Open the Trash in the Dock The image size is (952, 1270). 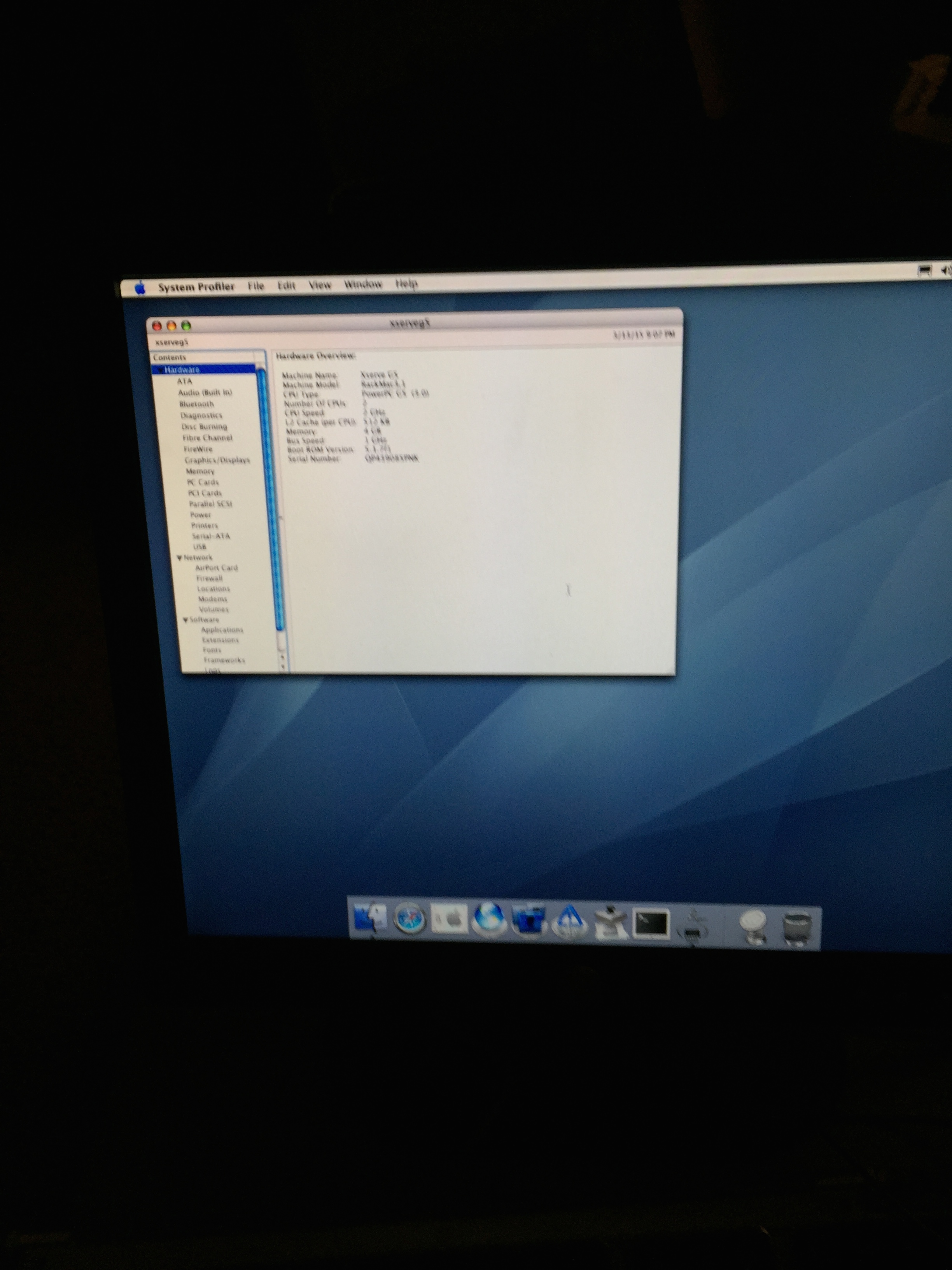[798, 928]
